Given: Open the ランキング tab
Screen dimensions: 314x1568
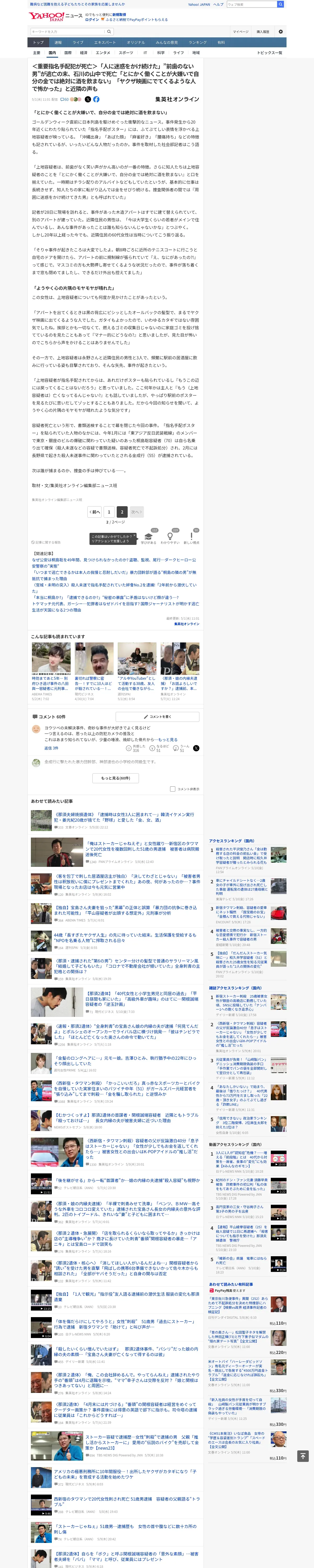Looking at the screenshot, I should pos(198,43).
